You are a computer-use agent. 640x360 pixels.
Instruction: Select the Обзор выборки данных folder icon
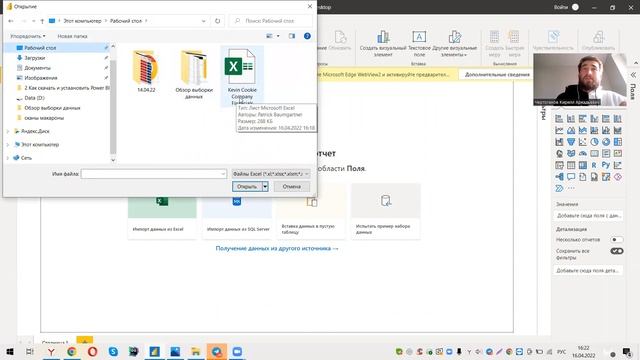194,67
